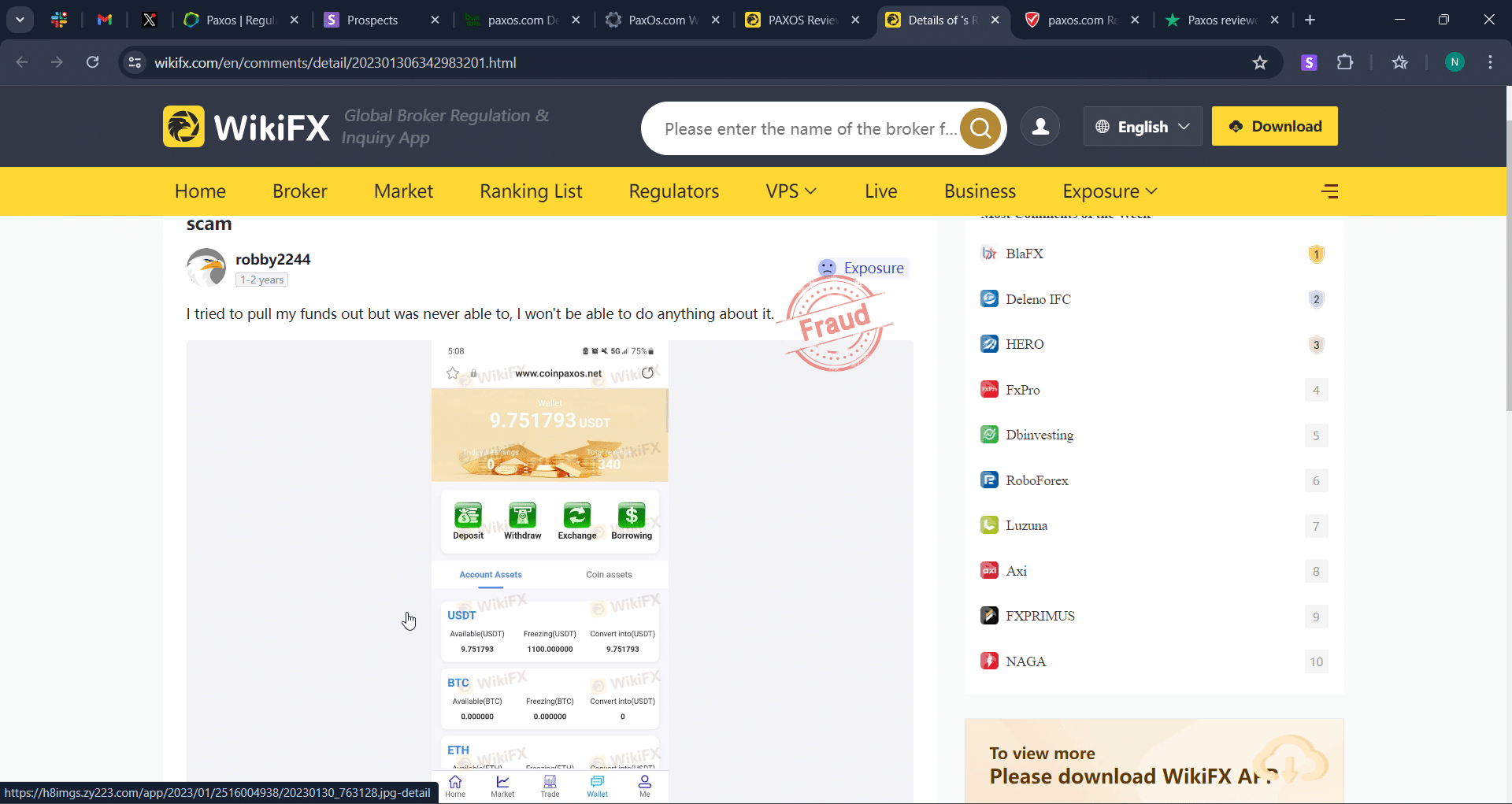Click the Luzuna broker icon
The width and height of the screenshot is (1512, 804).
989,525
